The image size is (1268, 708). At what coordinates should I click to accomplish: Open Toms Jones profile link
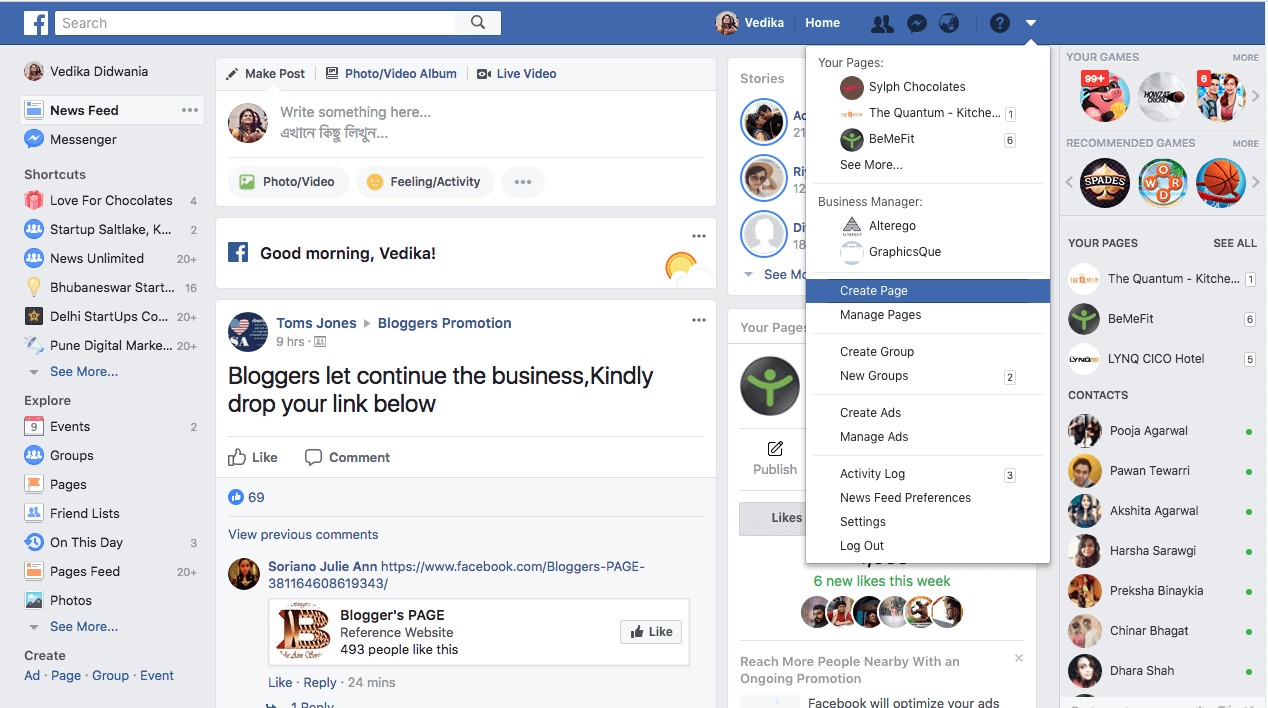coord(316,323)
